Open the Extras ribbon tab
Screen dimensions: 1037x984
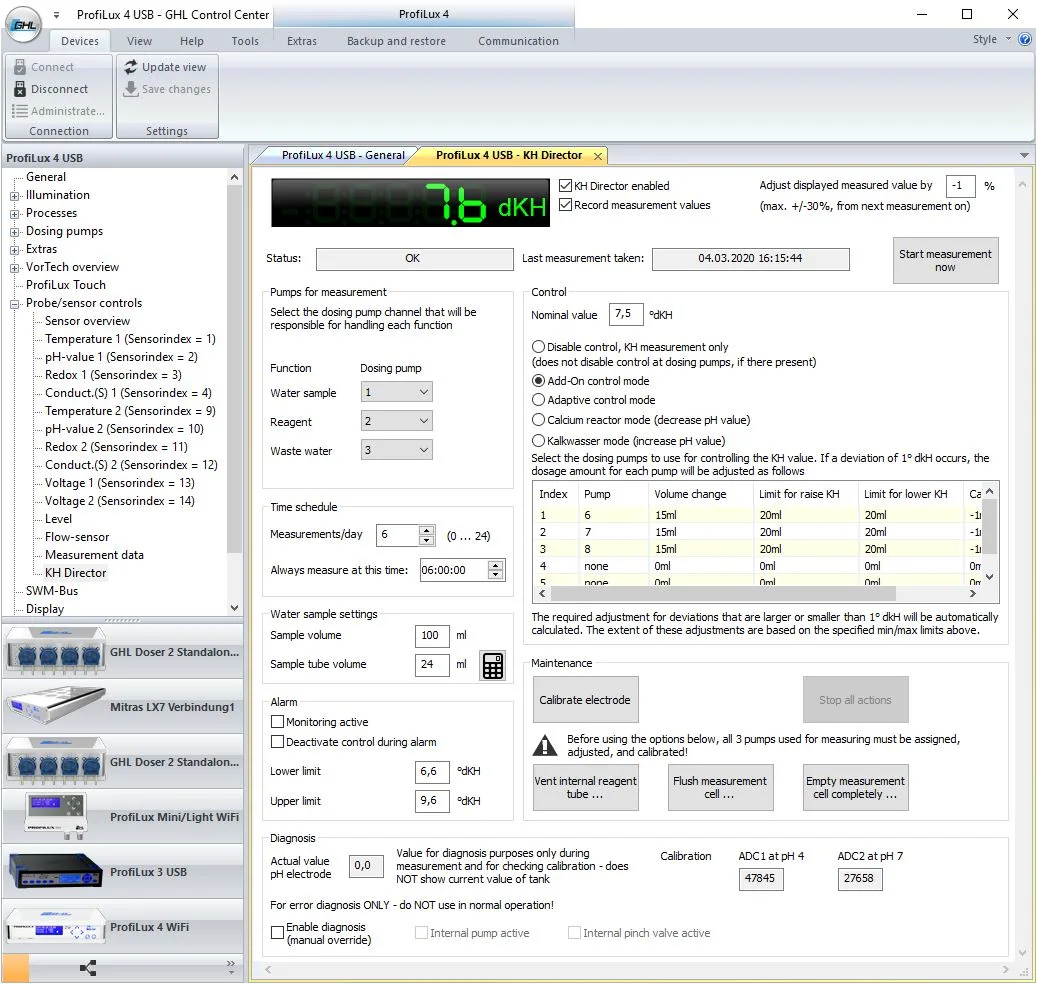(302, 41)
